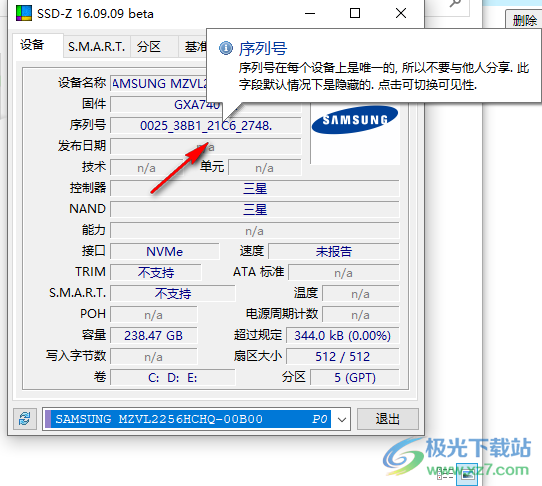Close the SSD-Z window
The width and height of the screenshot is (542, 486).
(401, 13)
